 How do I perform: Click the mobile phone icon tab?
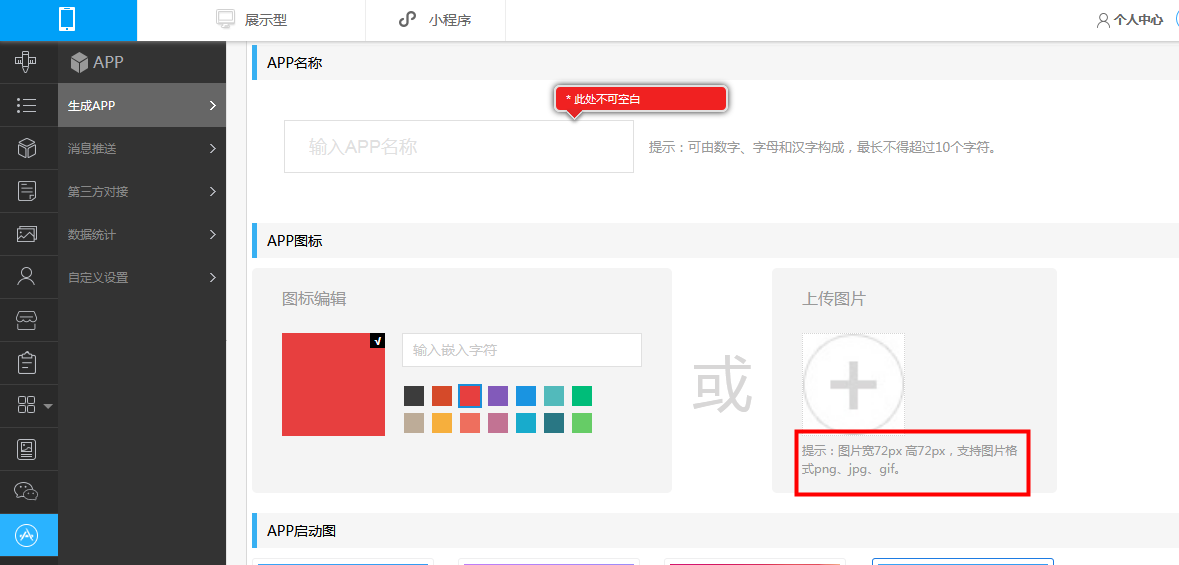pyautogui.click(x=68, y=20)
